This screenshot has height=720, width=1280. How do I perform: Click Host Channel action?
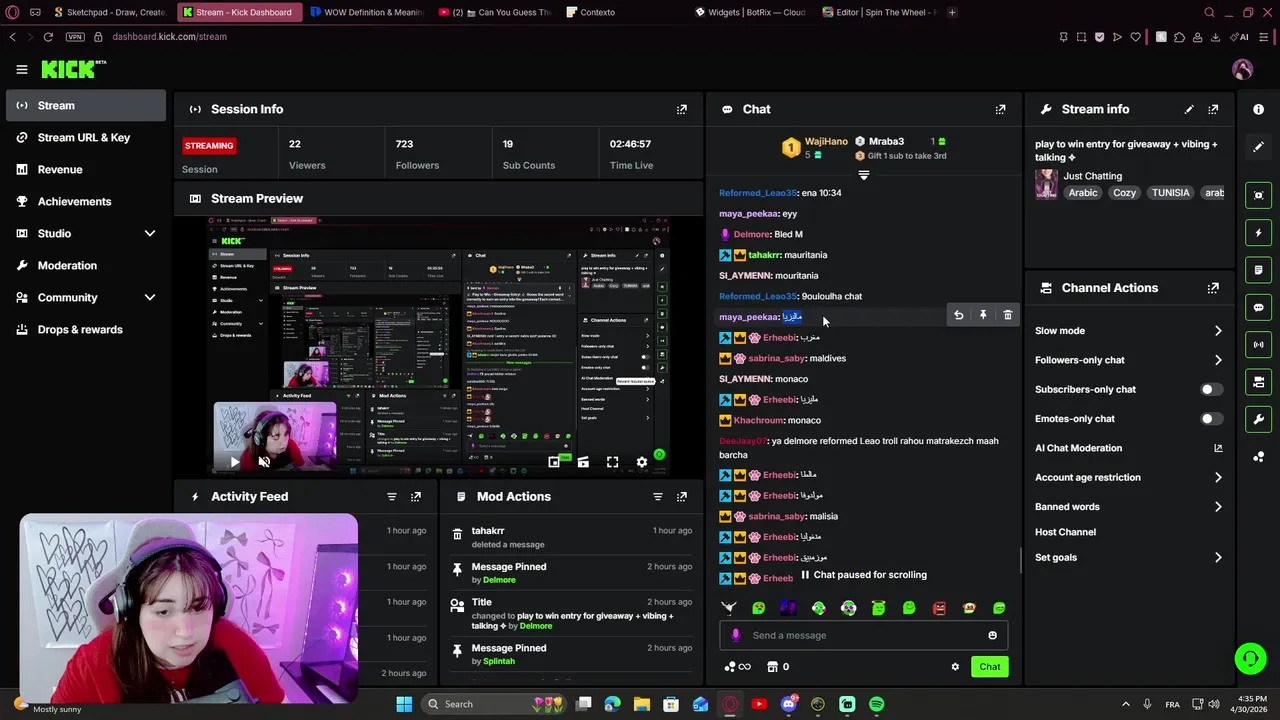(x=1065, y=532)
